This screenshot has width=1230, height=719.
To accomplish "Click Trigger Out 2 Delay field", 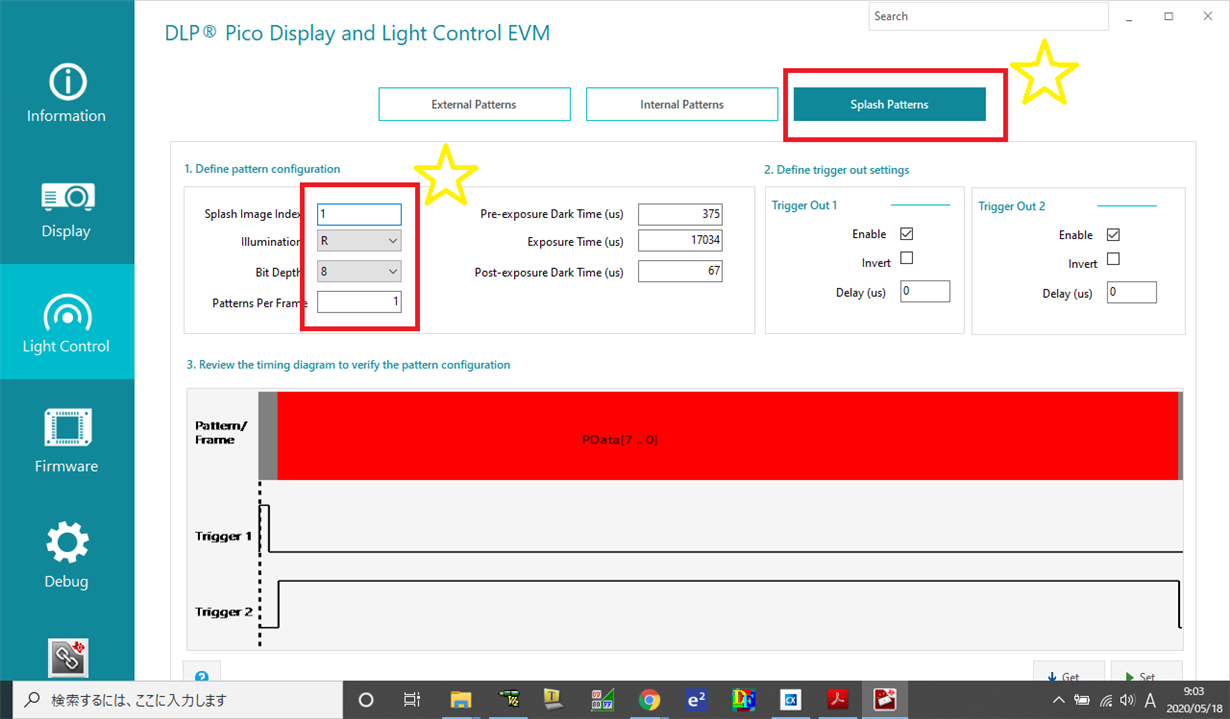I will pos(1131,292).
